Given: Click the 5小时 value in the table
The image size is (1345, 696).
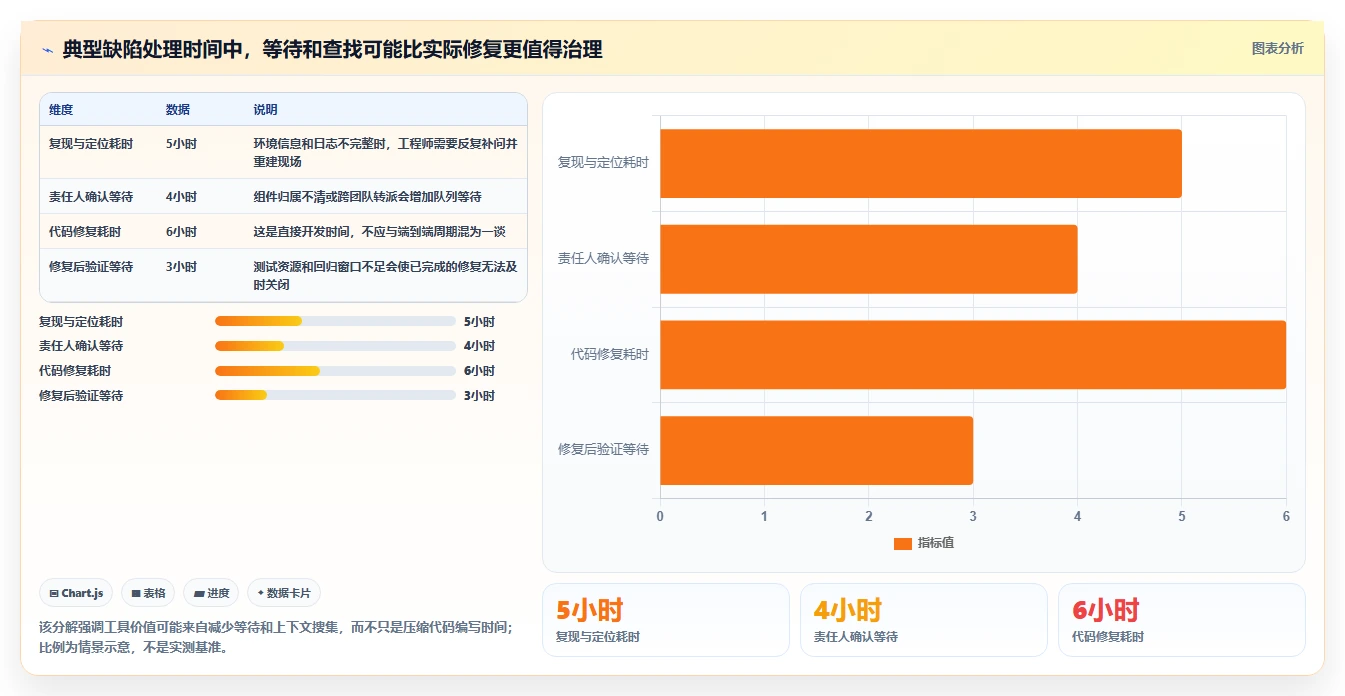Looking at the screenshot, I should (181, 144).
